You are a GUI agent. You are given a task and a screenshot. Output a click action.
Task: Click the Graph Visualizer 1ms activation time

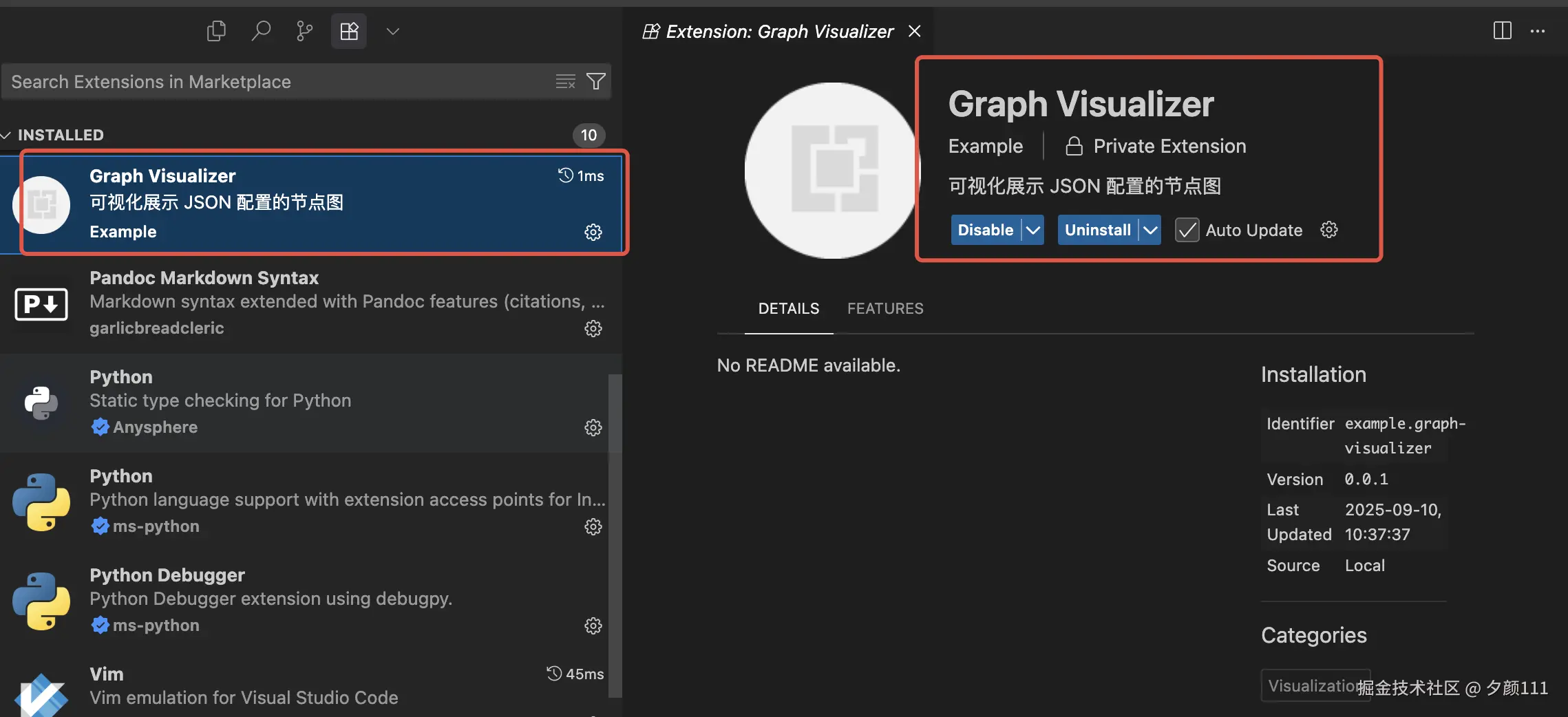(x=581, y=175)
